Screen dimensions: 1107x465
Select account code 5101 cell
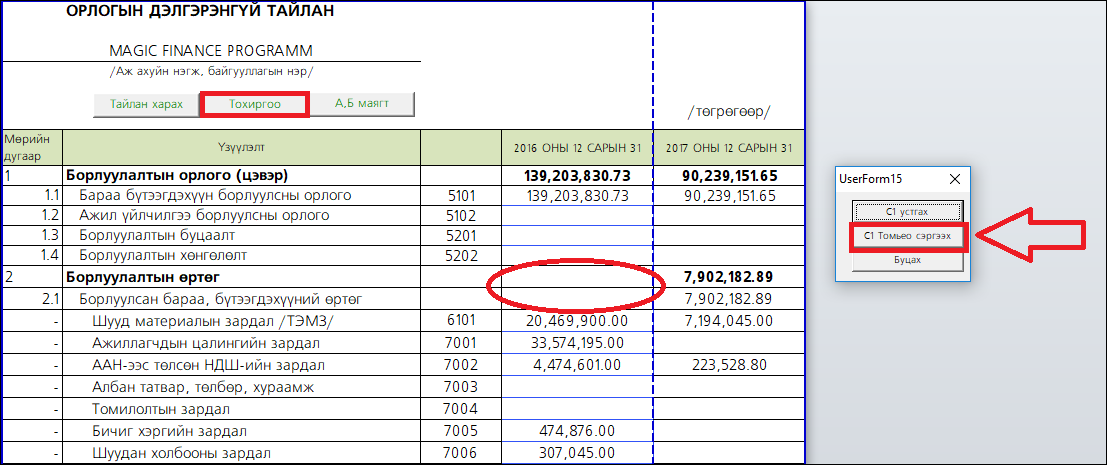(459, 196)
